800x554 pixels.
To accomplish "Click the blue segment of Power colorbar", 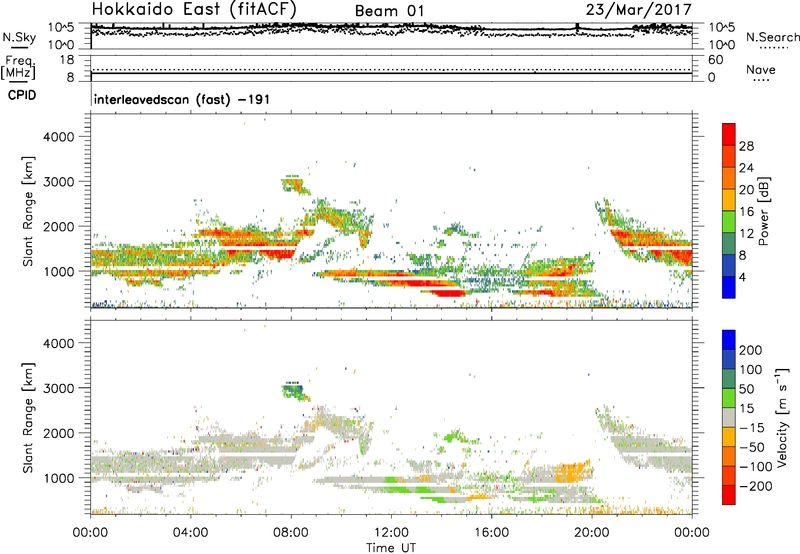I will (729, 287).
